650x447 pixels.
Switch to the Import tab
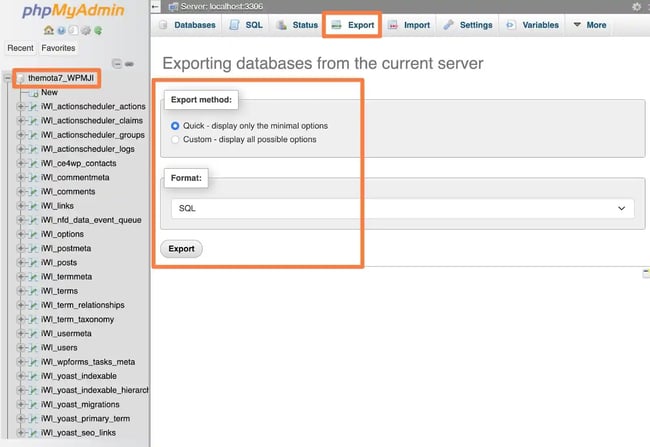(x=409, y=24)
